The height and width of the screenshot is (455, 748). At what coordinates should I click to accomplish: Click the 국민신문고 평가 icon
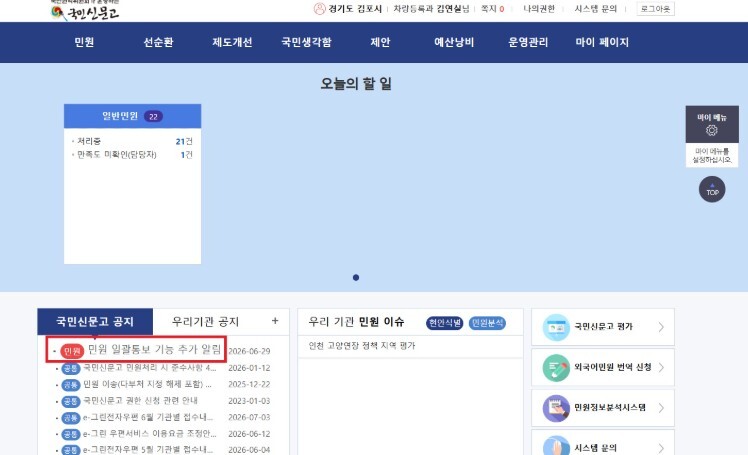[556, 327]
